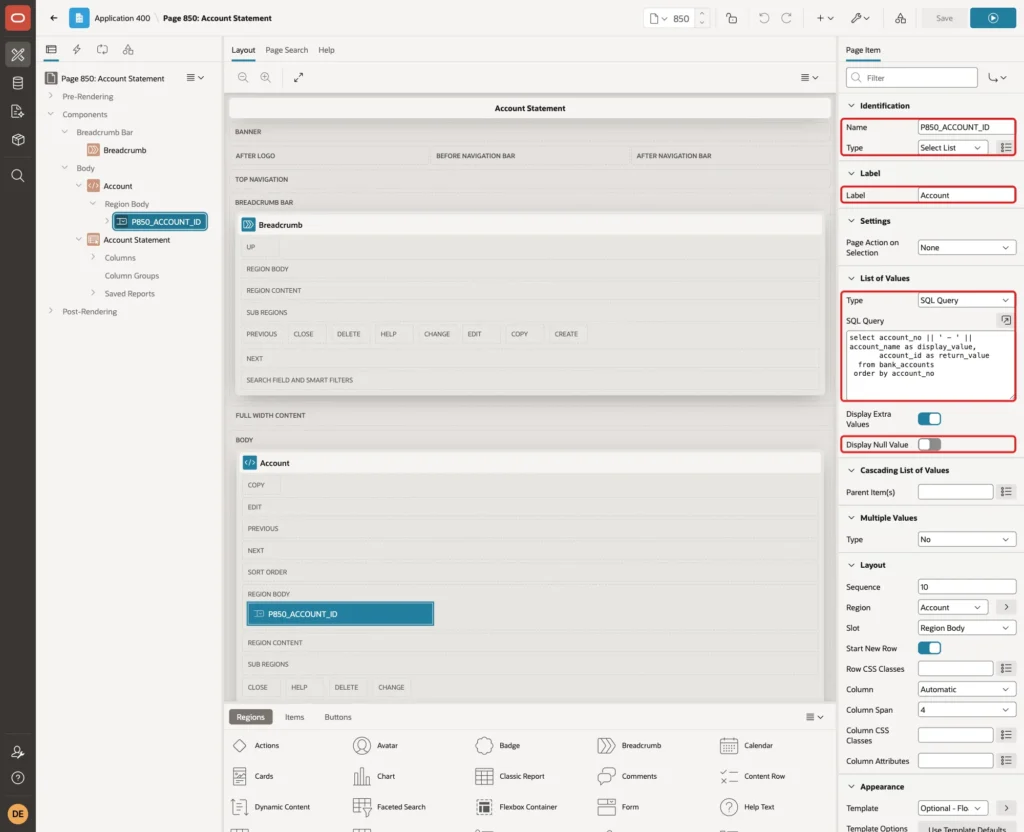The width and height of the screenshot is (1024, 832).
Task: Switch gallery to Items tab
Action: pyautogui.click(x=295, y=717)
